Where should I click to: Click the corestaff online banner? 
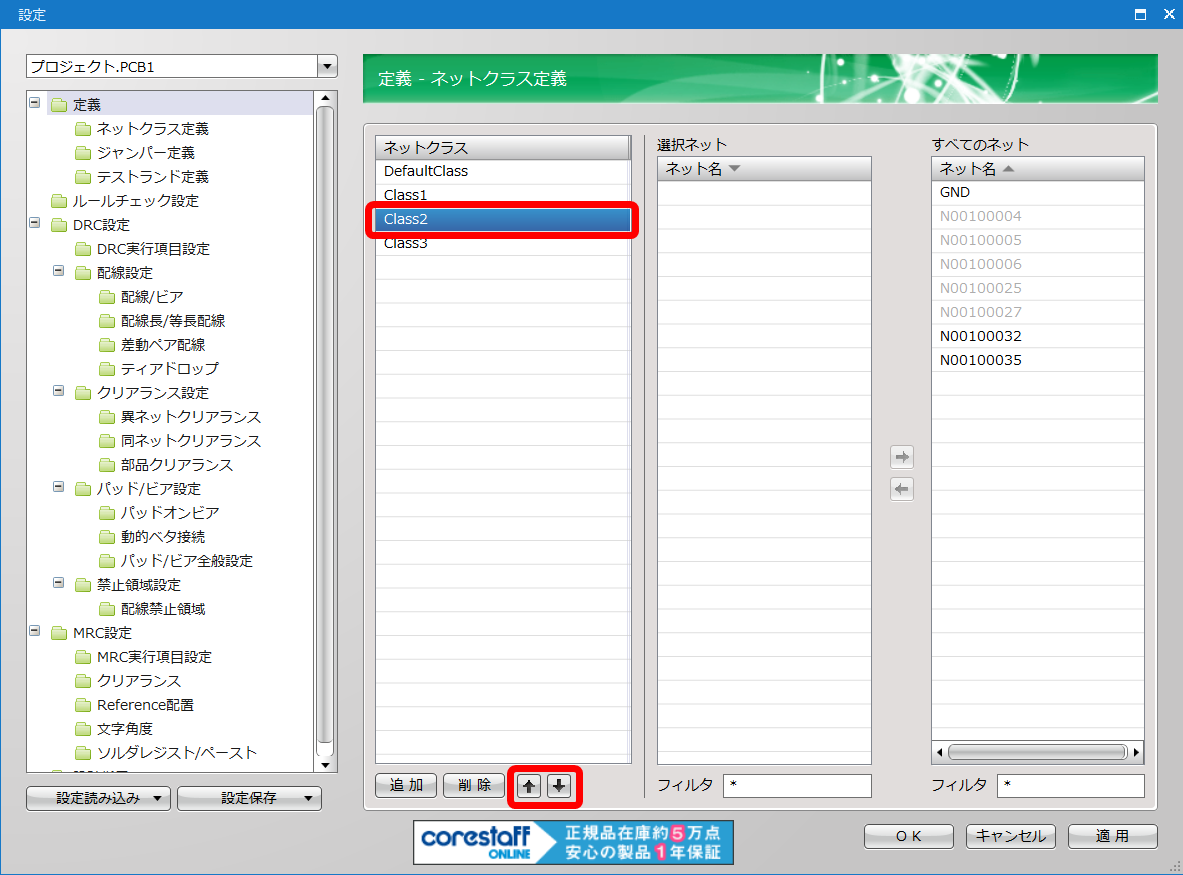point(573,842)
